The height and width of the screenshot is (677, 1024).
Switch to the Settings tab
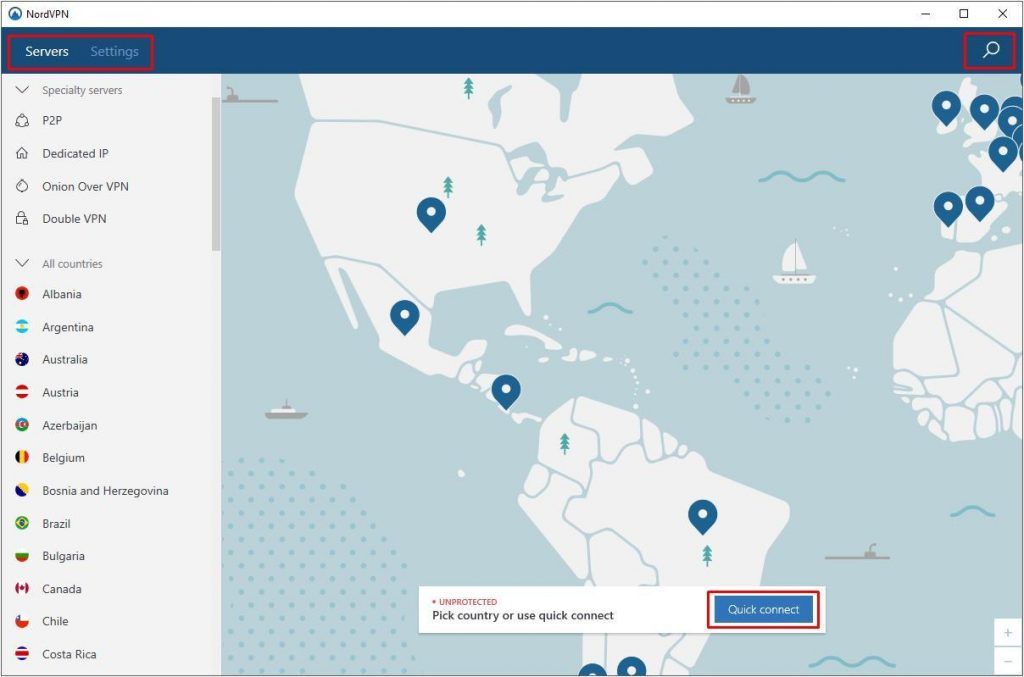[x=114, y=51]
